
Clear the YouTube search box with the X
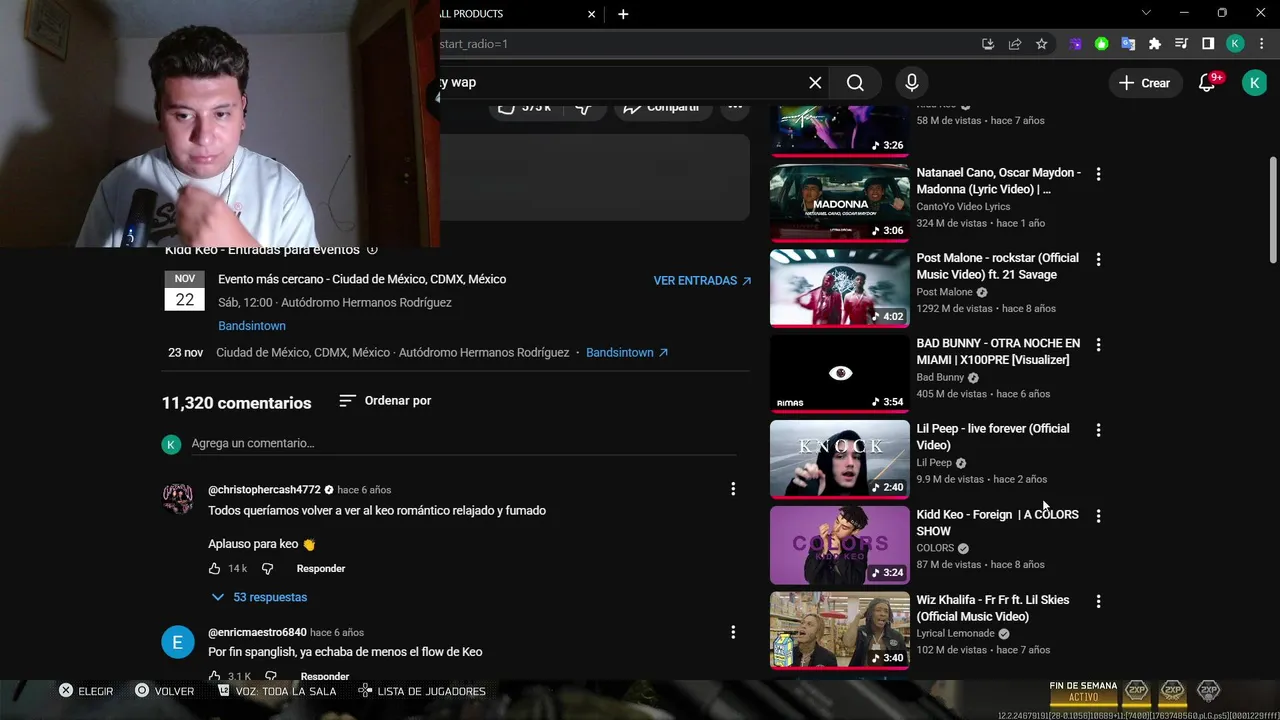[815, 83]
